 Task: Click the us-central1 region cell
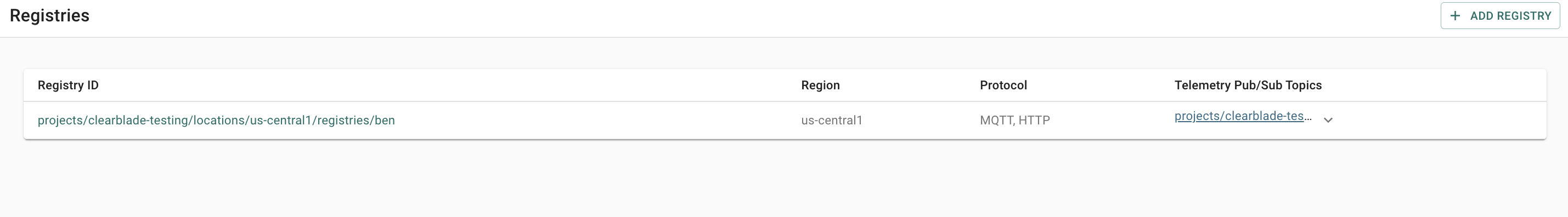(x=832, y=121)
